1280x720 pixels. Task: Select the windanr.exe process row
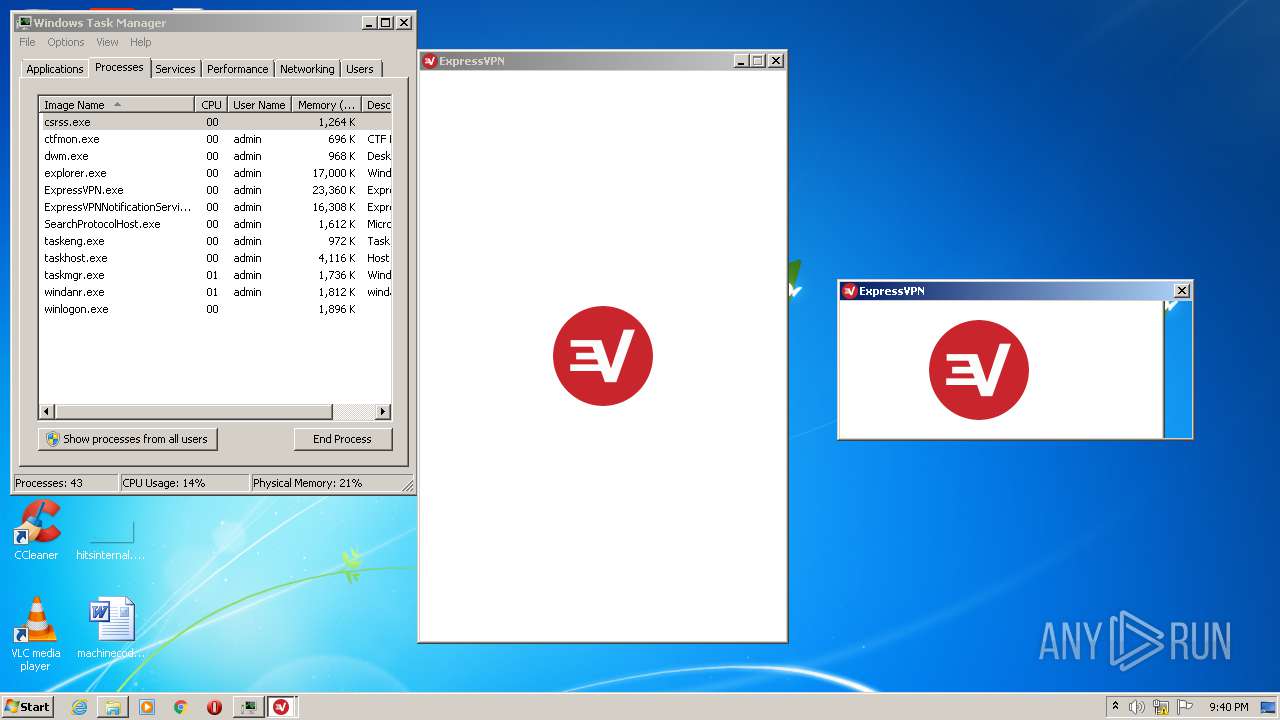coord(215,292)
